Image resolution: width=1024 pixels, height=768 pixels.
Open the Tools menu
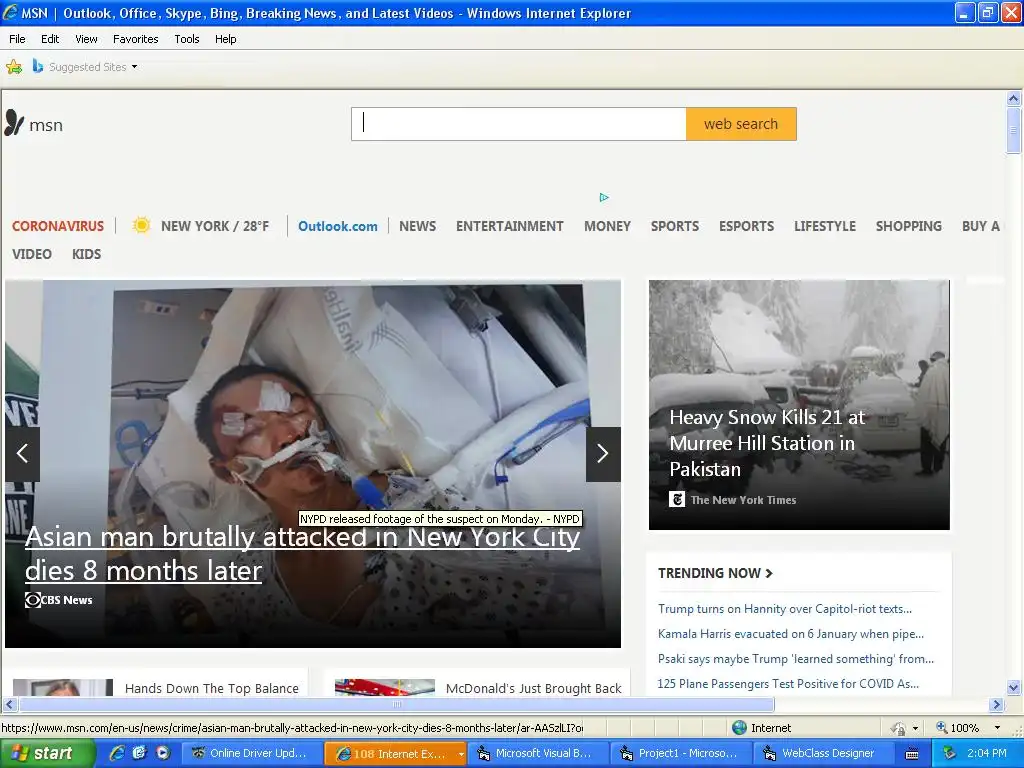click(x=187, y=39)
